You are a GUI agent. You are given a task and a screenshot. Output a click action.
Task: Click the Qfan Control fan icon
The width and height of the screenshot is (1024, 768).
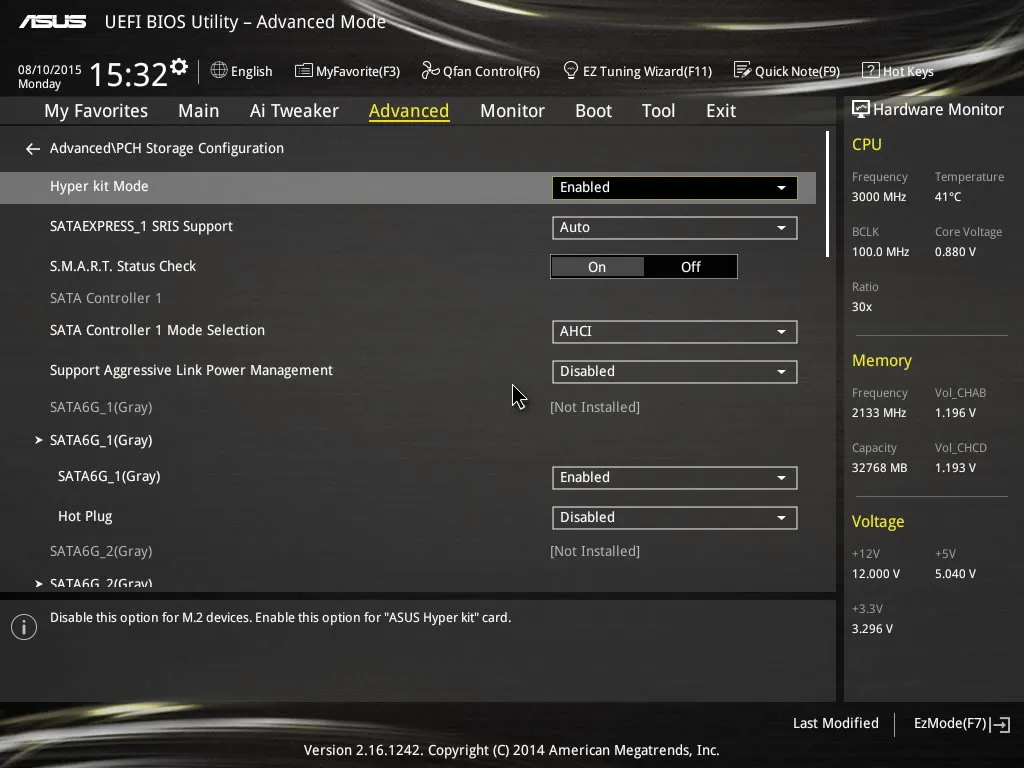[430, 70]
